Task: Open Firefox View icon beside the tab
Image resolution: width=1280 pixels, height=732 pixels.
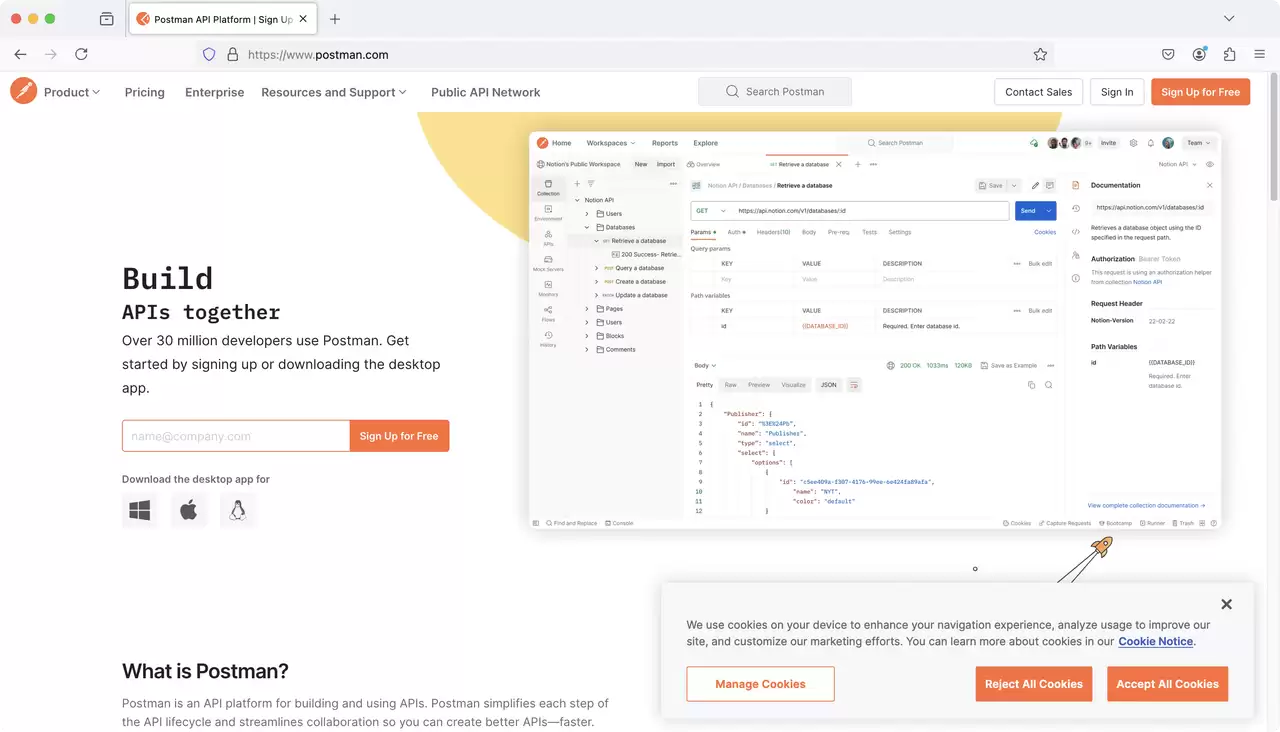Action: click(107, 19)
